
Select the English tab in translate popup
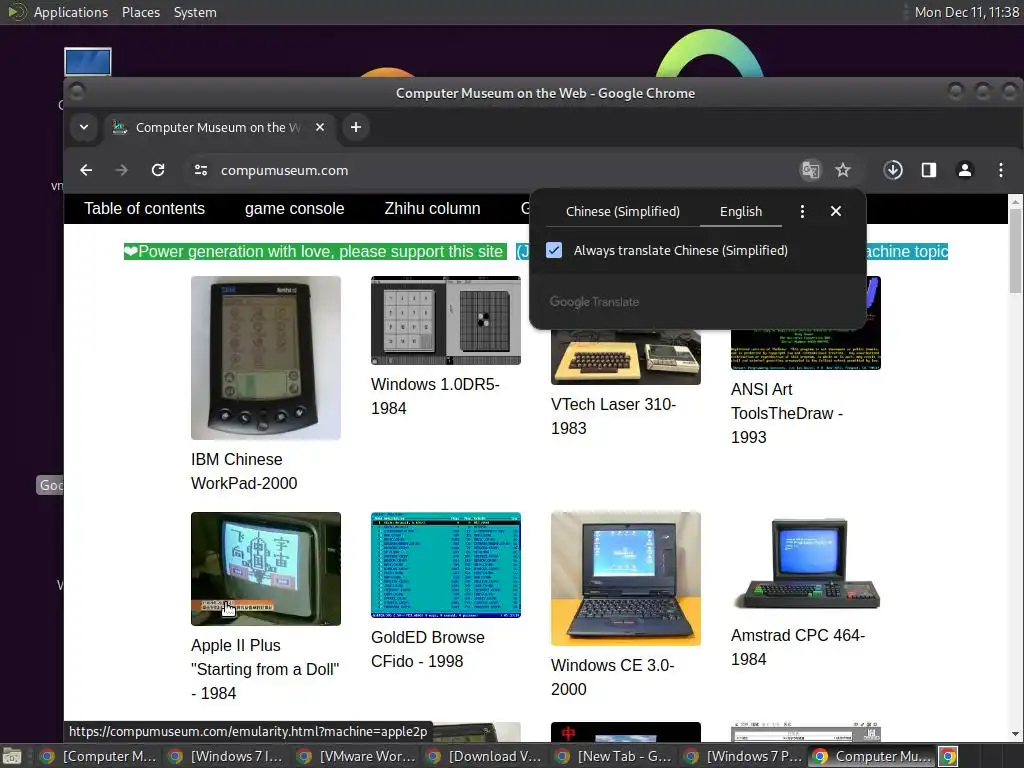point(741,212)
